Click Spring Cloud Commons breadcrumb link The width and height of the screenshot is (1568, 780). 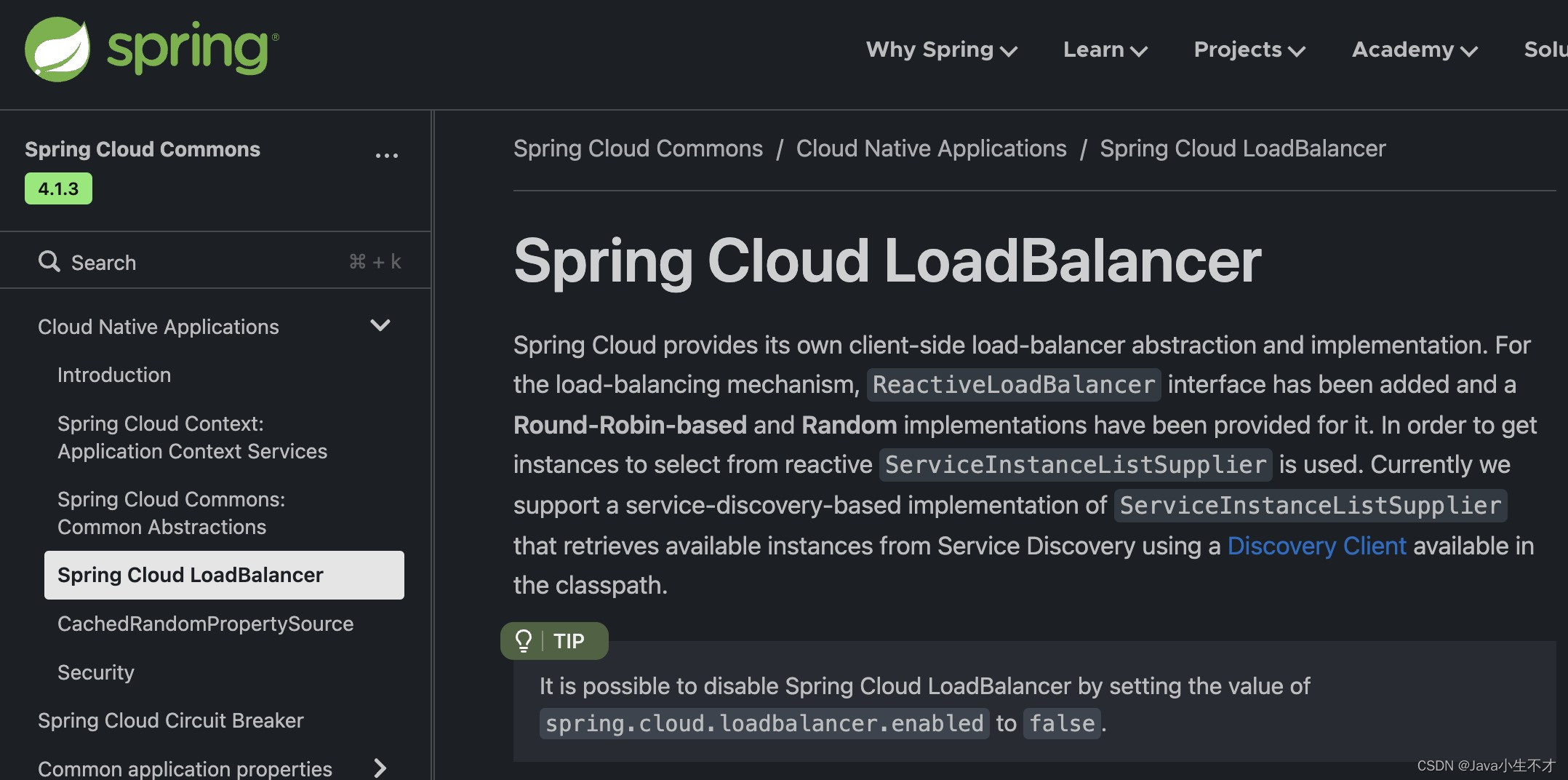click(638, 148)
